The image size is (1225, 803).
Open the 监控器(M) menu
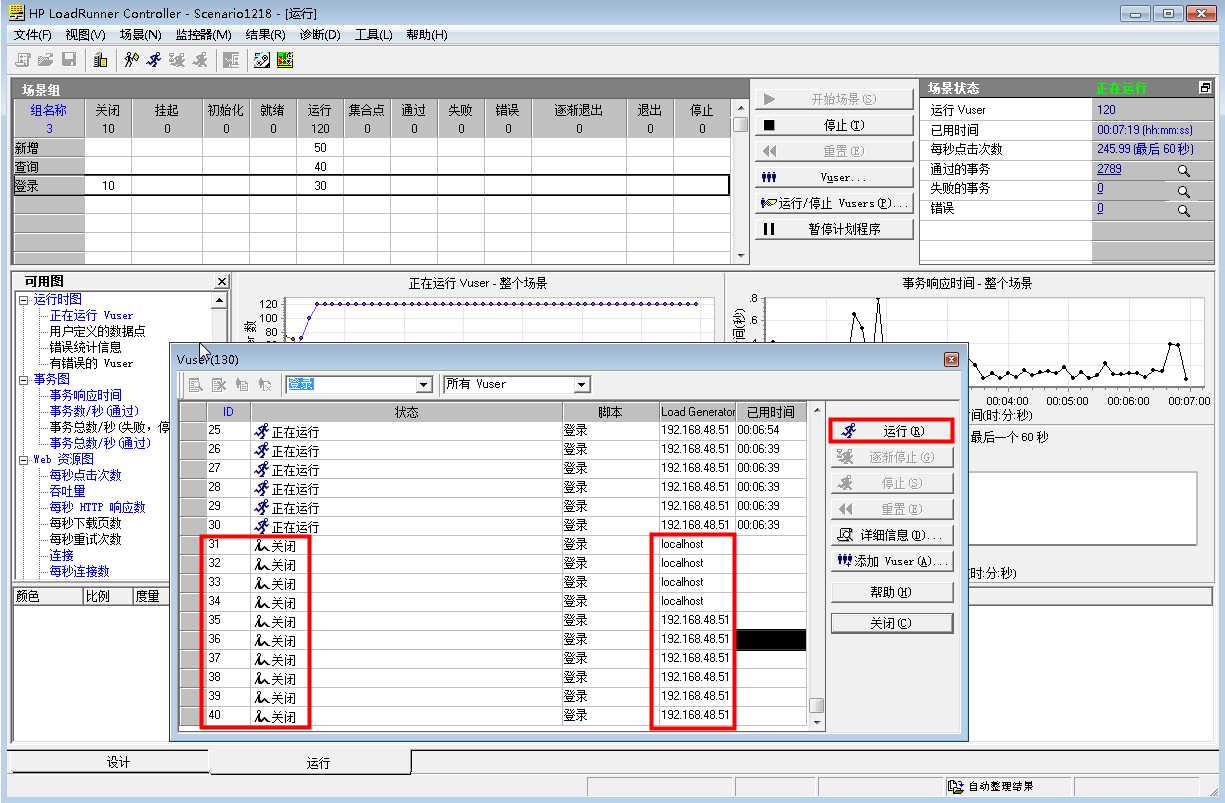(203, 35)
